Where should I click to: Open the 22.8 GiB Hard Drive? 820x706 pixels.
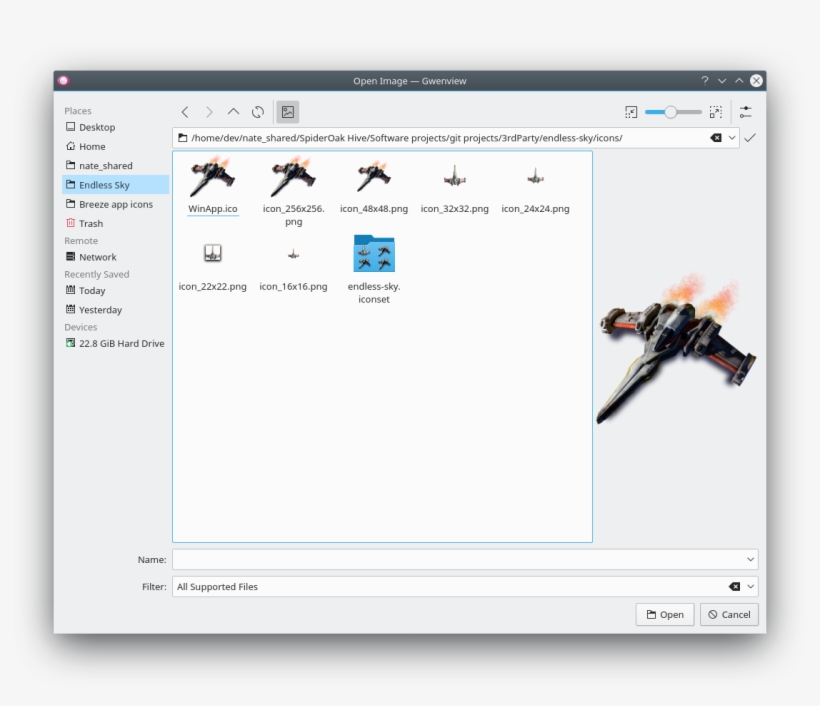[x=116, y=343]
